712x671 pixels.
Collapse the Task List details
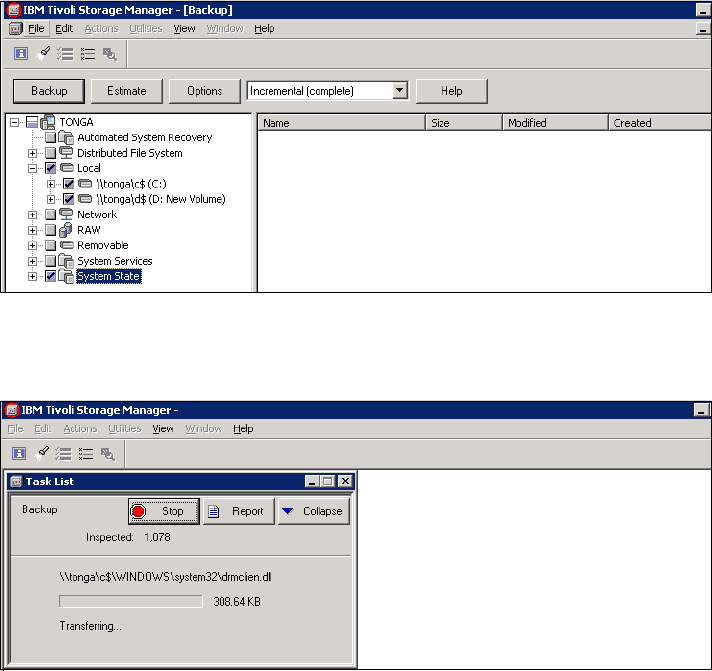tap(314, 511)
